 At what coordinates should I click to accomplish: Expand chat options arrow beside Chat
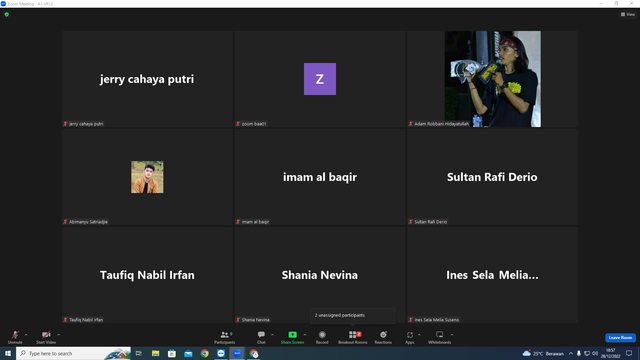272,335
